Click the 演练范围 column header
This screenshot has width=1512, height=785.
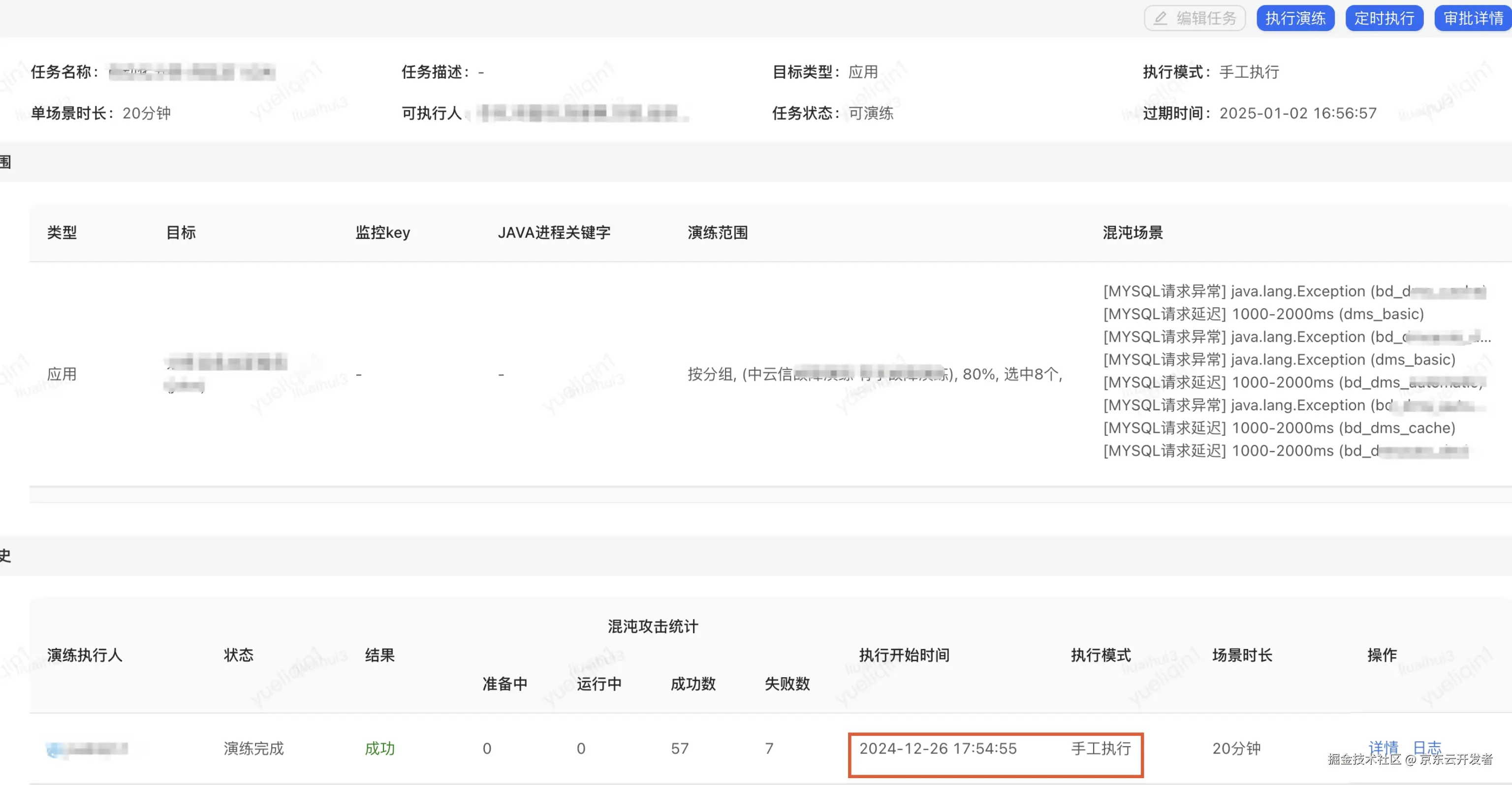[717, 232]
